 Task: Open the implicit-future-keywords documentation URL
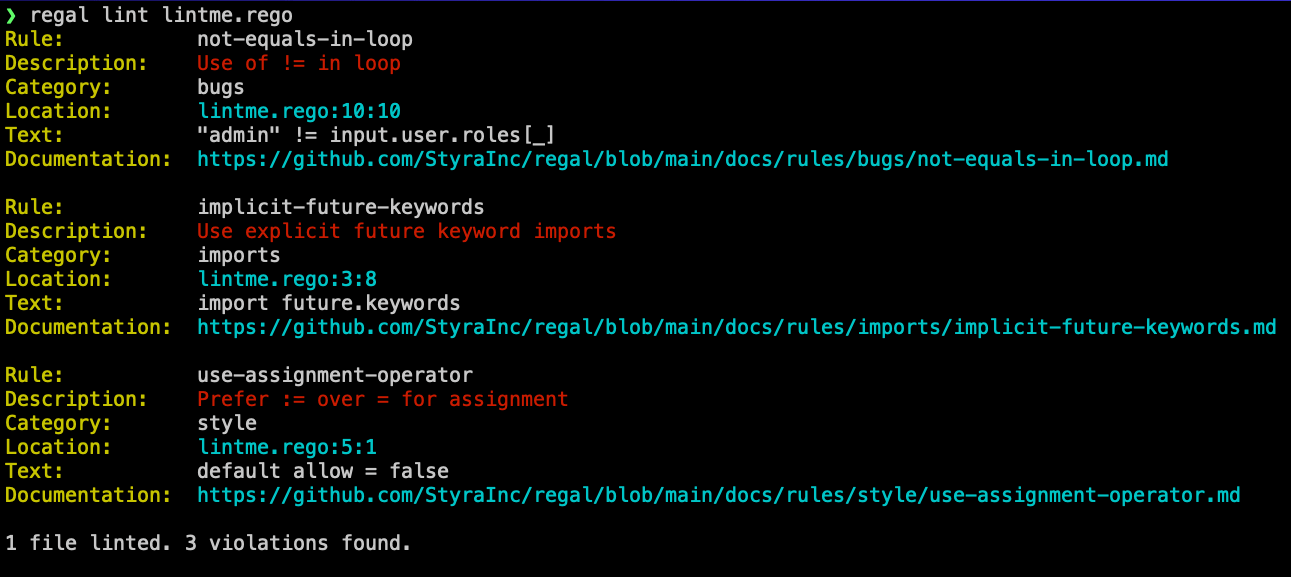[x=737, y=327]
